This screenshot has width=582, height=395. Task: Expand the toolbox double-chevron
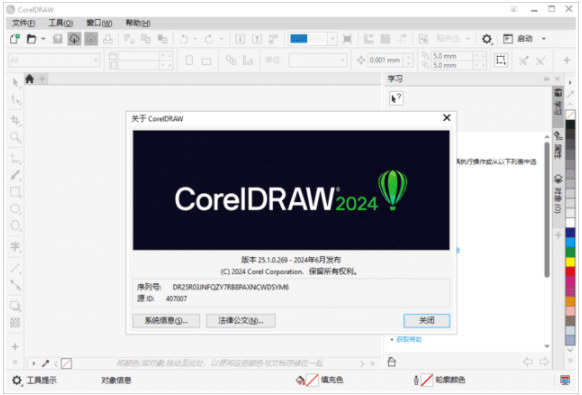point(15,362)
